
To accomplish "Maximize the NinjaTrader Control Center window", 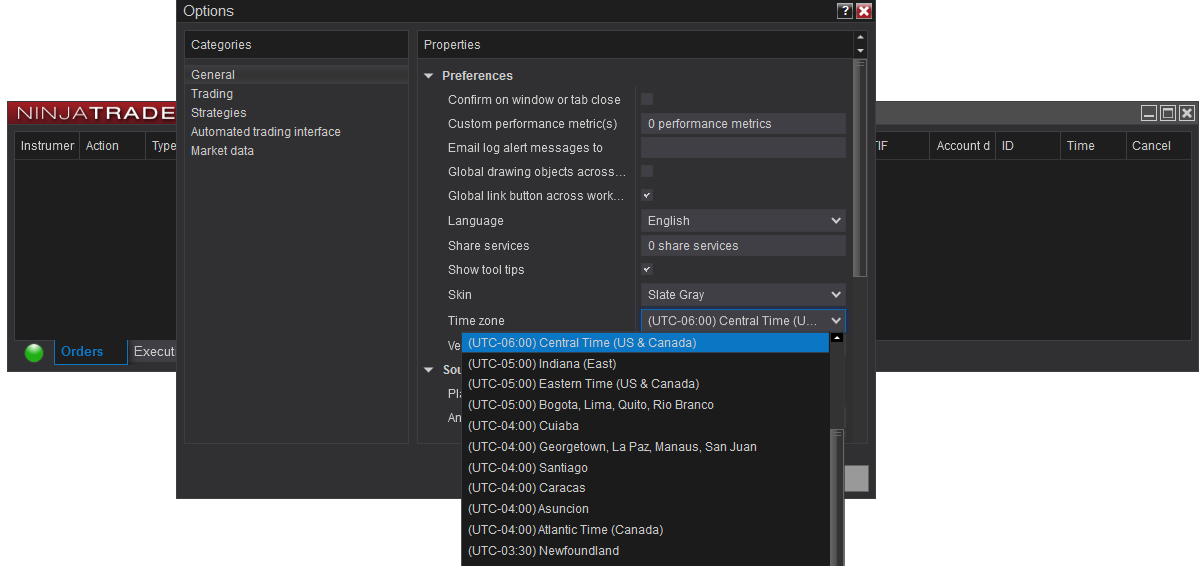I will 1168,114.
